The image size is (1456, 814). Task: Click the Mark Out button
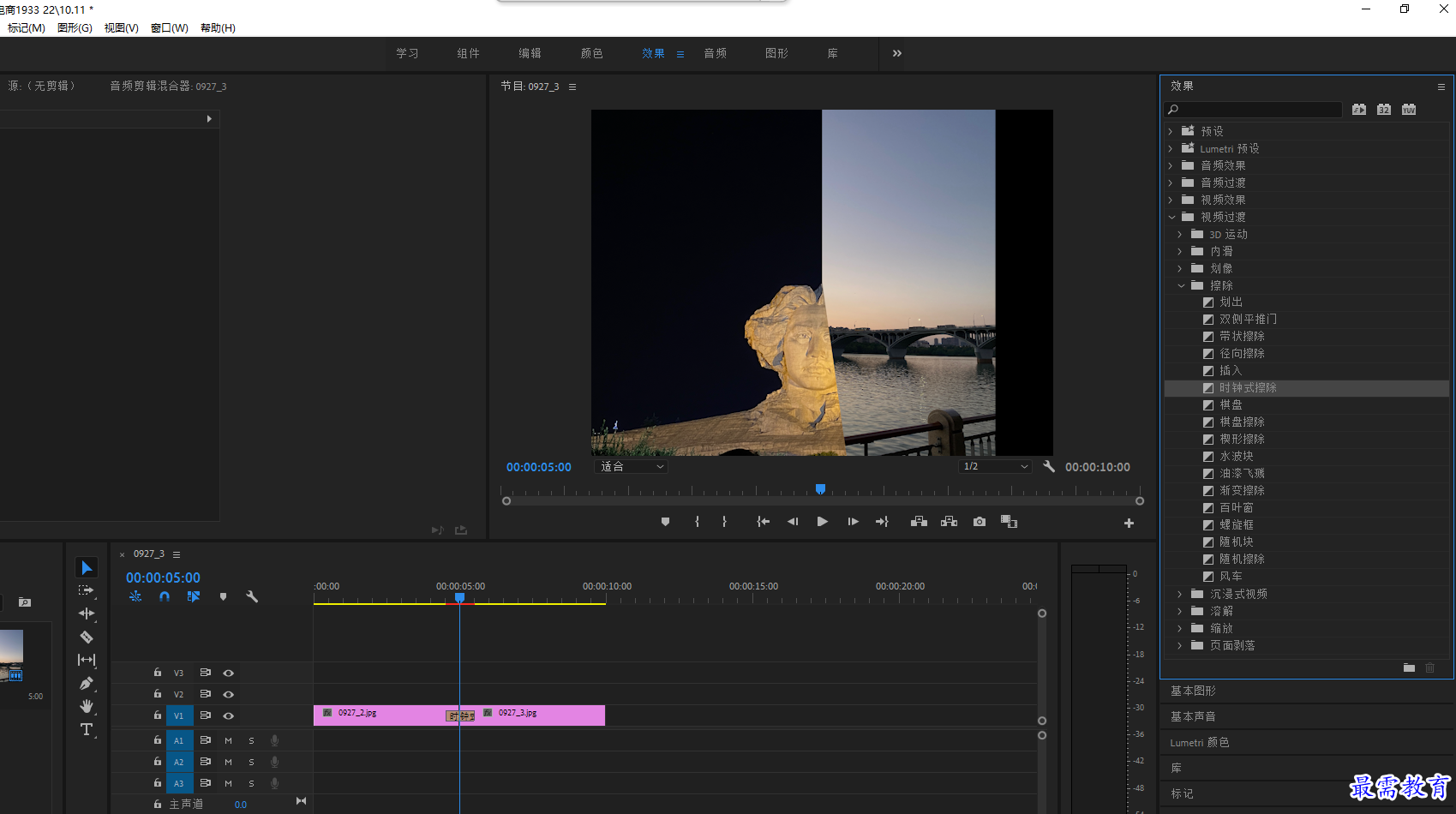(724, 522)
